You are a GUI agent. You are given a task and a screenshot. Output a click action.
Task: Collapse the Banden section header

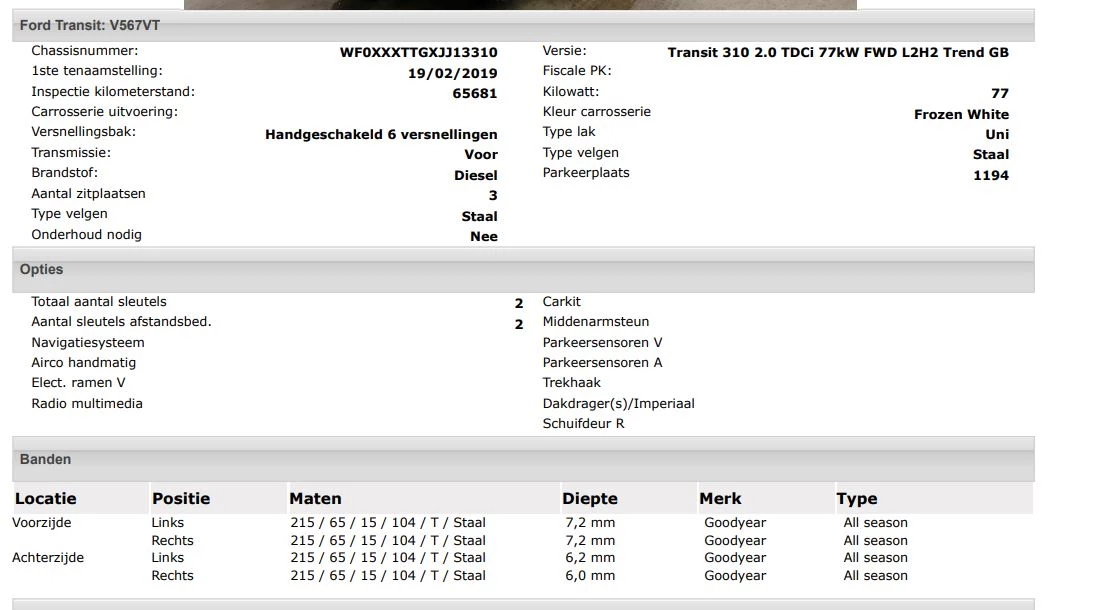pos(45,459)
